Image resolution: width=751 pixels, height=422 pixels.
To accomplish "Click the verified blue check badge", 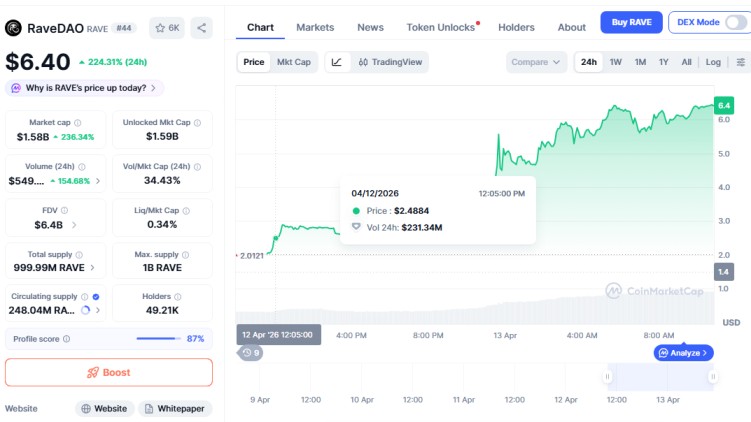I will tap(96, 297).
